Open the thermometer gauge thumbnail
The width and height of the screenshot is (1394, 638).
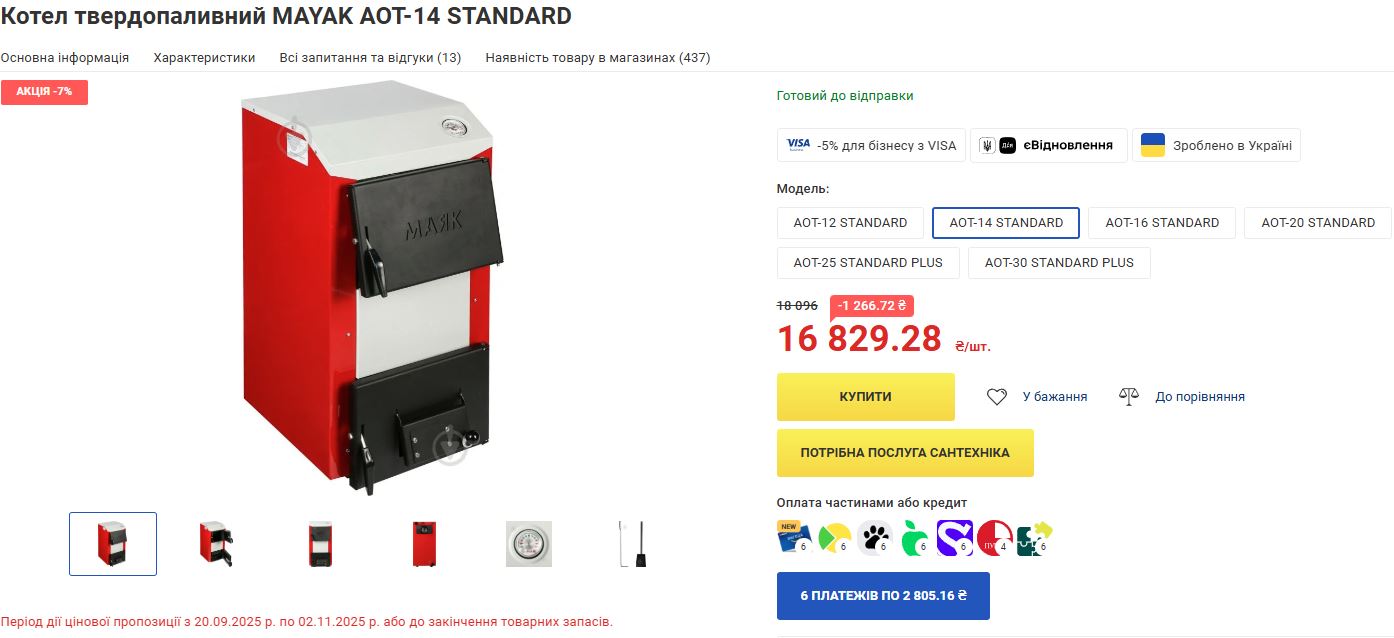528,544
